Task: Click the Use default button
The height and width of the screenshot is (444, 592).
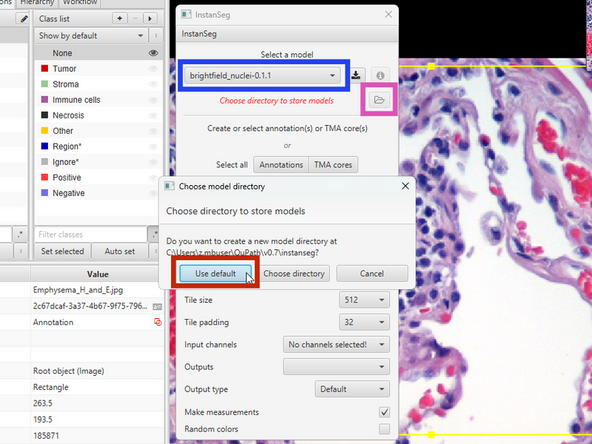Action: (x=215, y=273)
